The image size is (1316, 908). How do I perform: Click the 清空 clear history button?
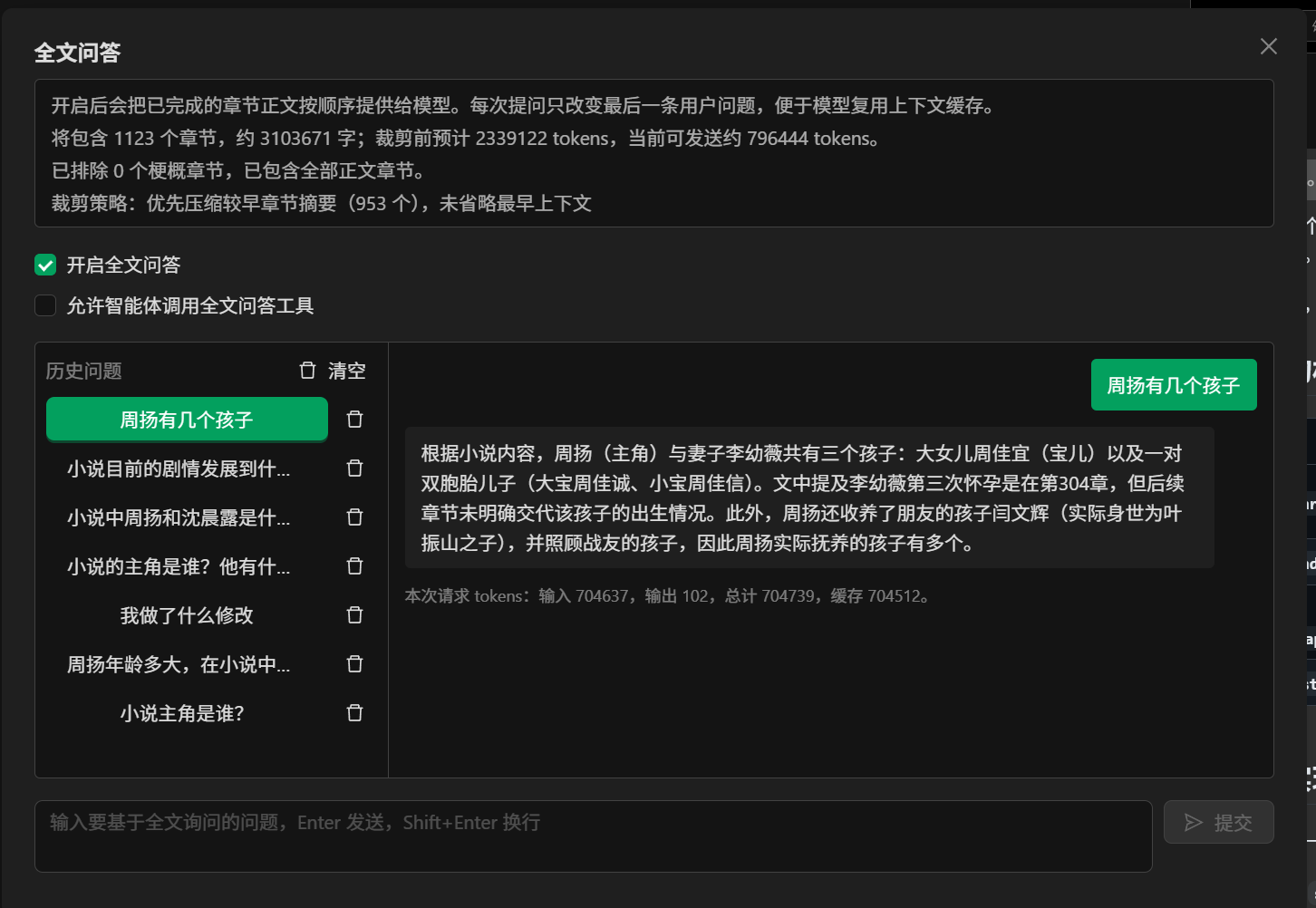point(346,371)
